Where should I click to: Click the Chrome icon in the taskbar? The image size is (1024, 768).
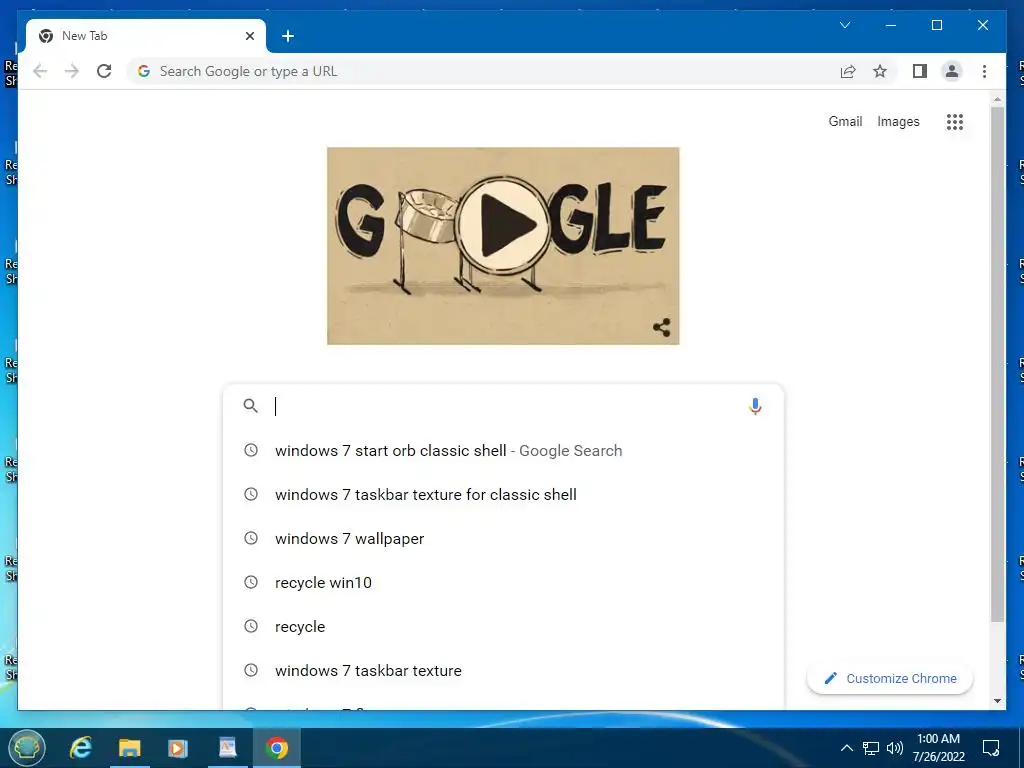[276, 748]
